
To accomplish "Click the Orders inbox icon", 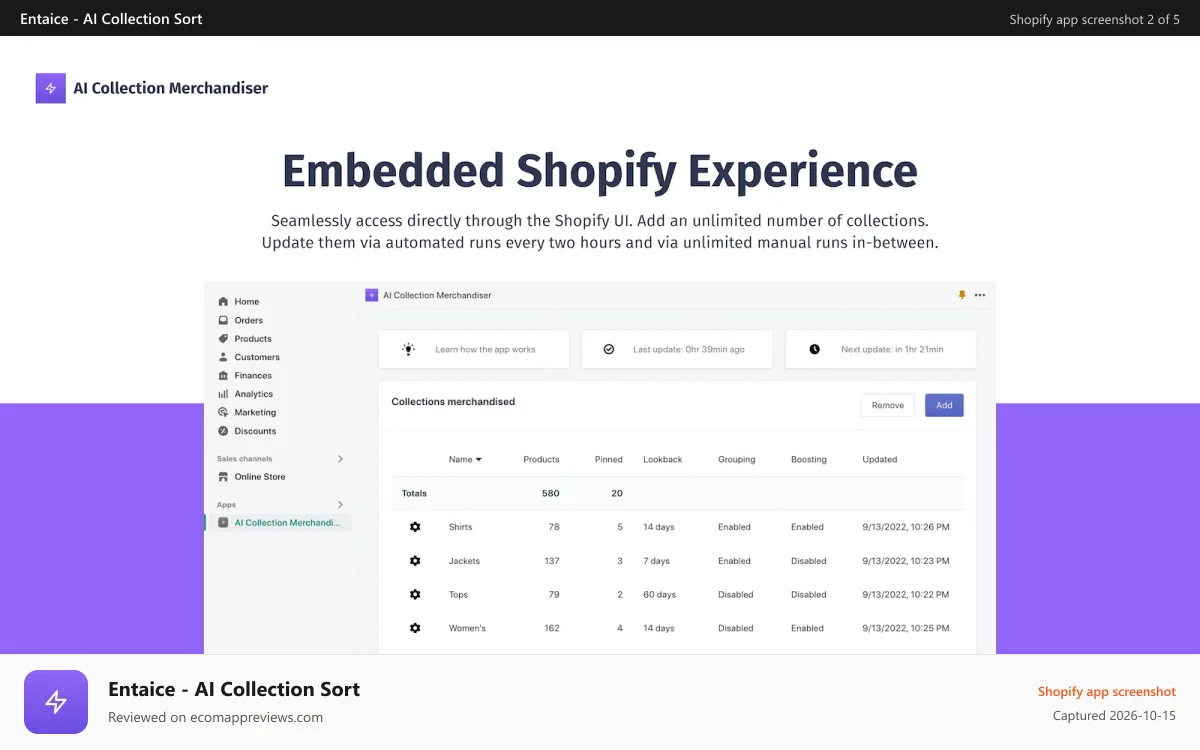I will [223, 320].
